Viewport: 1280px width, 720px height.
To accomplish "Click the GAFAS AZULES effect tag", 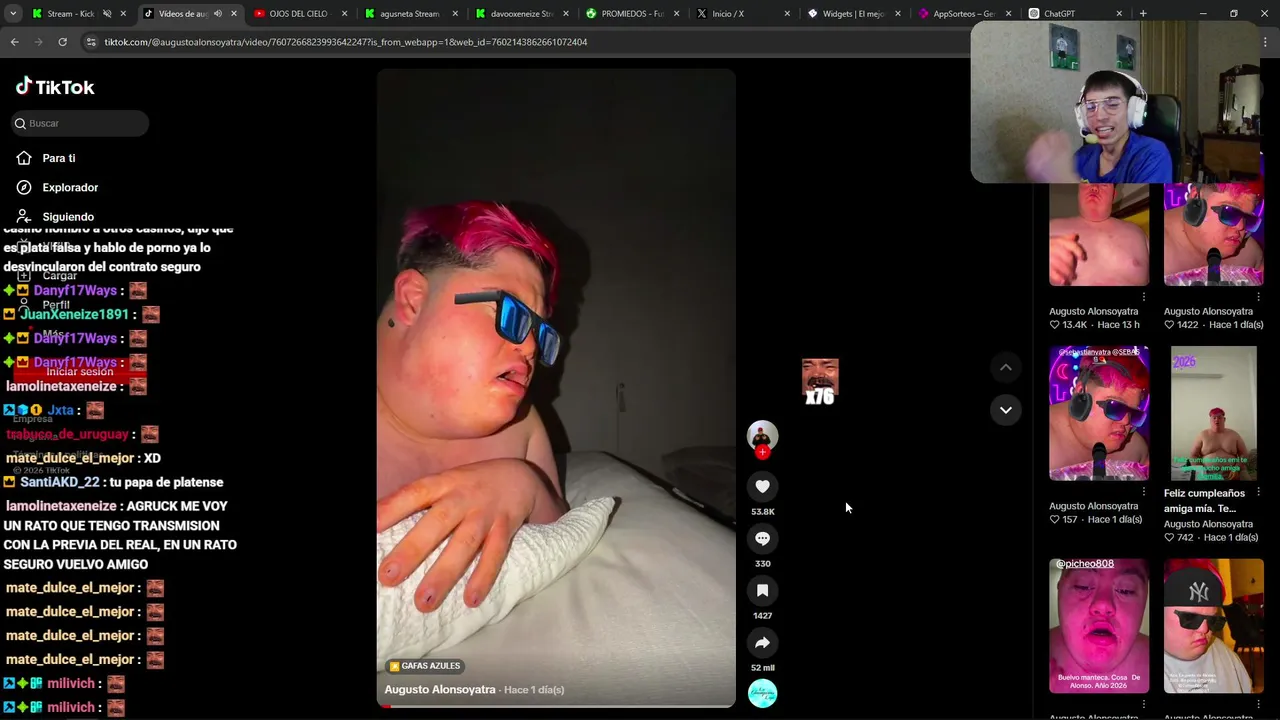I will 425,666.
